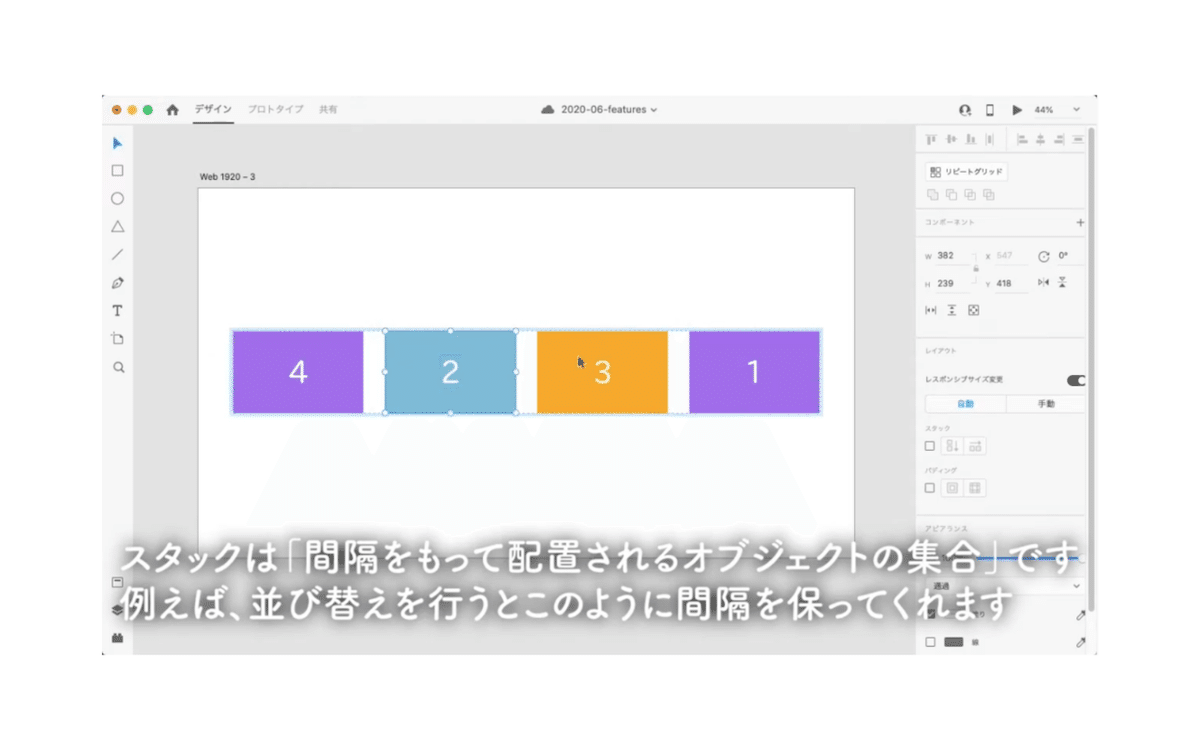Click the height field showing 239
The height and width of the screenshot is (750, 1200).
pos(953,284)
